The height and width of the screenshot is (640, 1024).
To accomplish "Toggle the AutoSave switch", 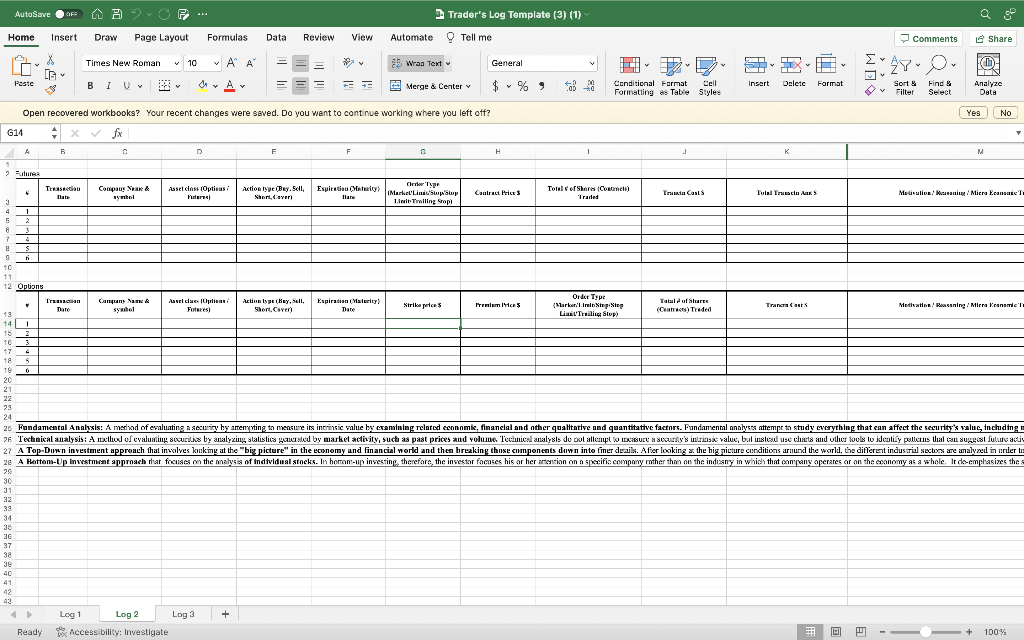I will 67,14.
